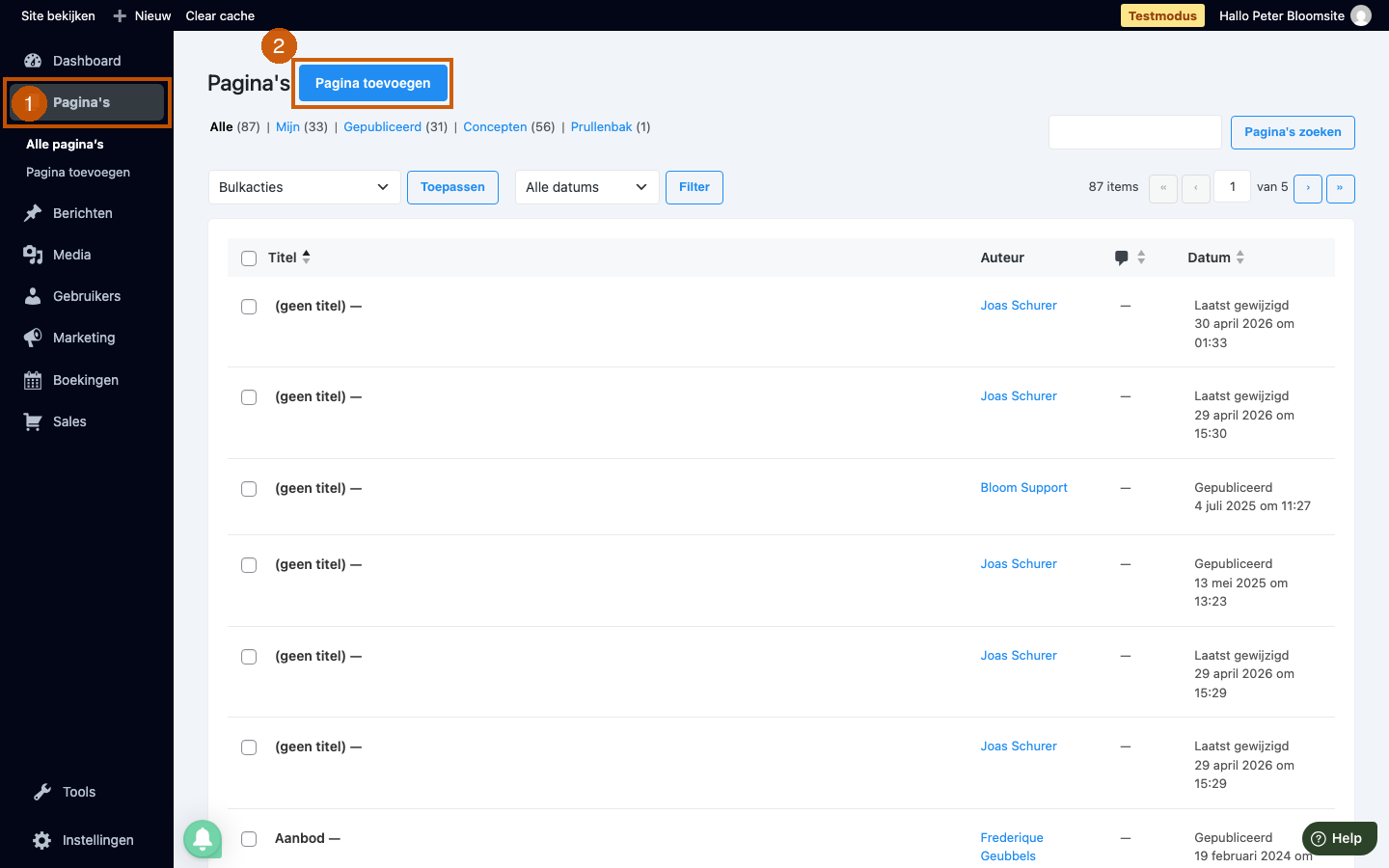Click the Gebruikers person icon
The height and width of the screenshot is (868, 1389).
tap(33, 296)
